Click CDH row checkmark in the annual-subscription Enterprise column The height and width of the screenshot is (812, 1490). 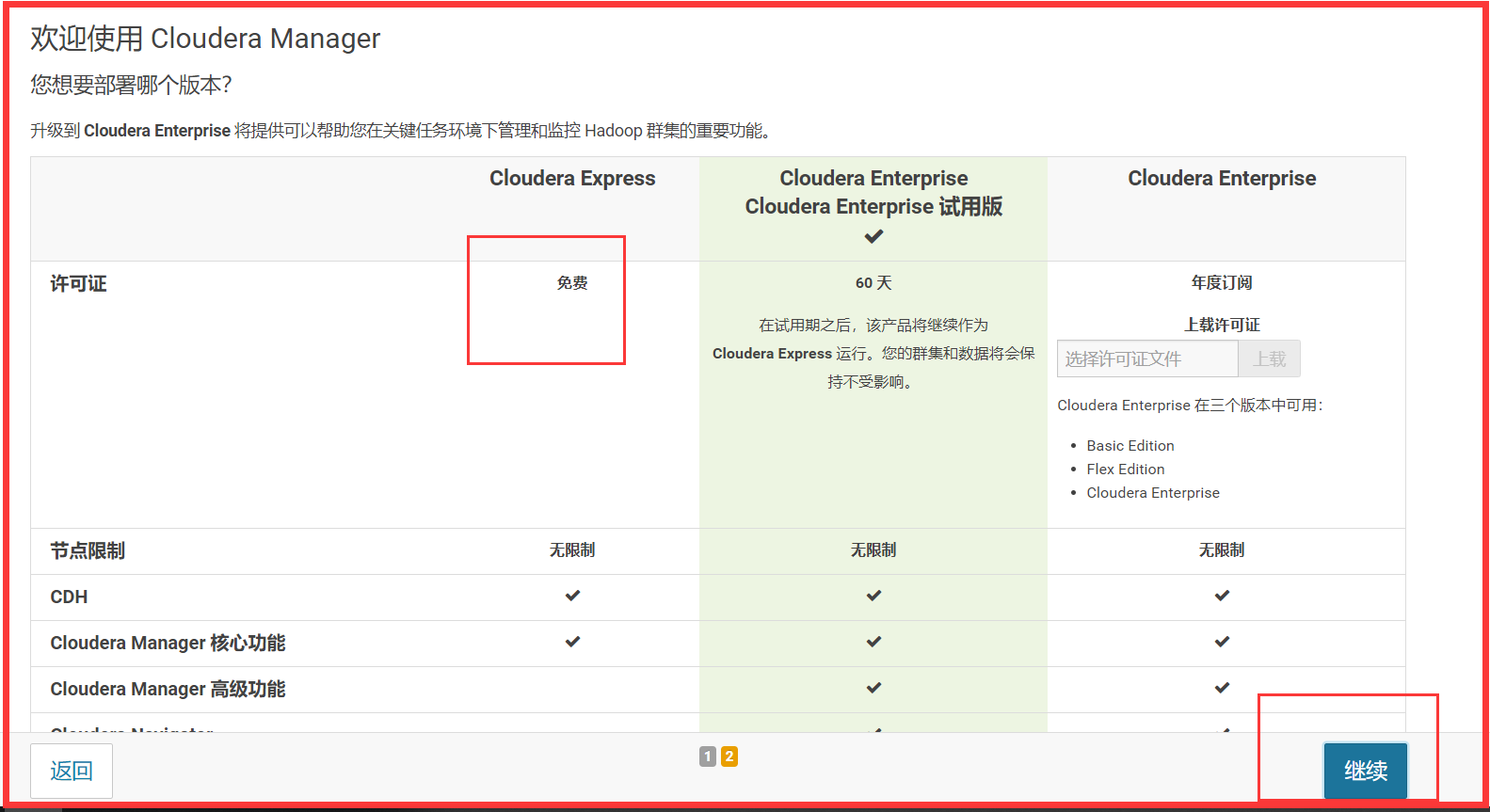[x=1222, y=596]
